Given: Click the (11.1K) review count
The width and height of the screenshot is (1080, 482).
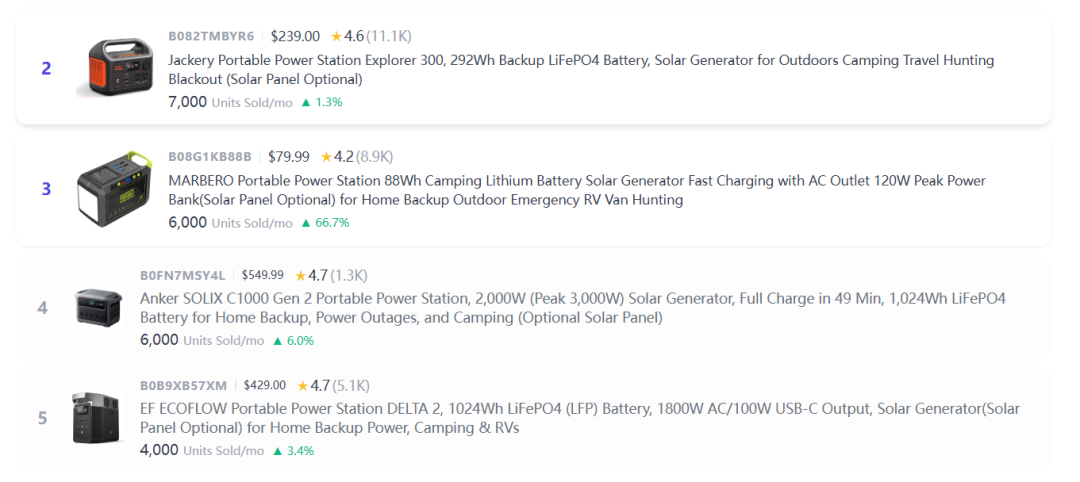Looking at the screenshot, I should [389, 36].
